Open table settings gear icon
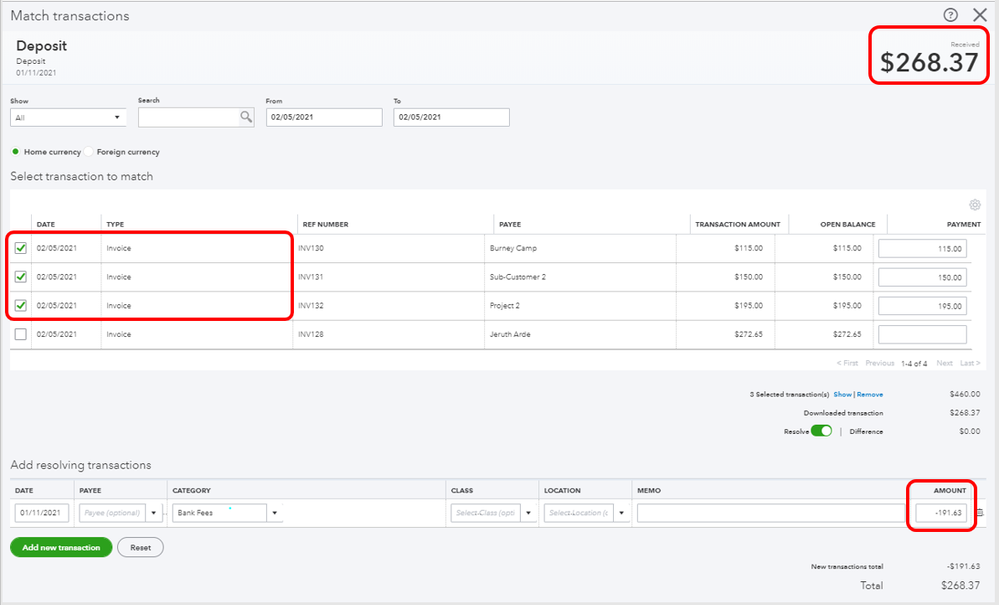The image size is (999, 605). tap(975, 204)
